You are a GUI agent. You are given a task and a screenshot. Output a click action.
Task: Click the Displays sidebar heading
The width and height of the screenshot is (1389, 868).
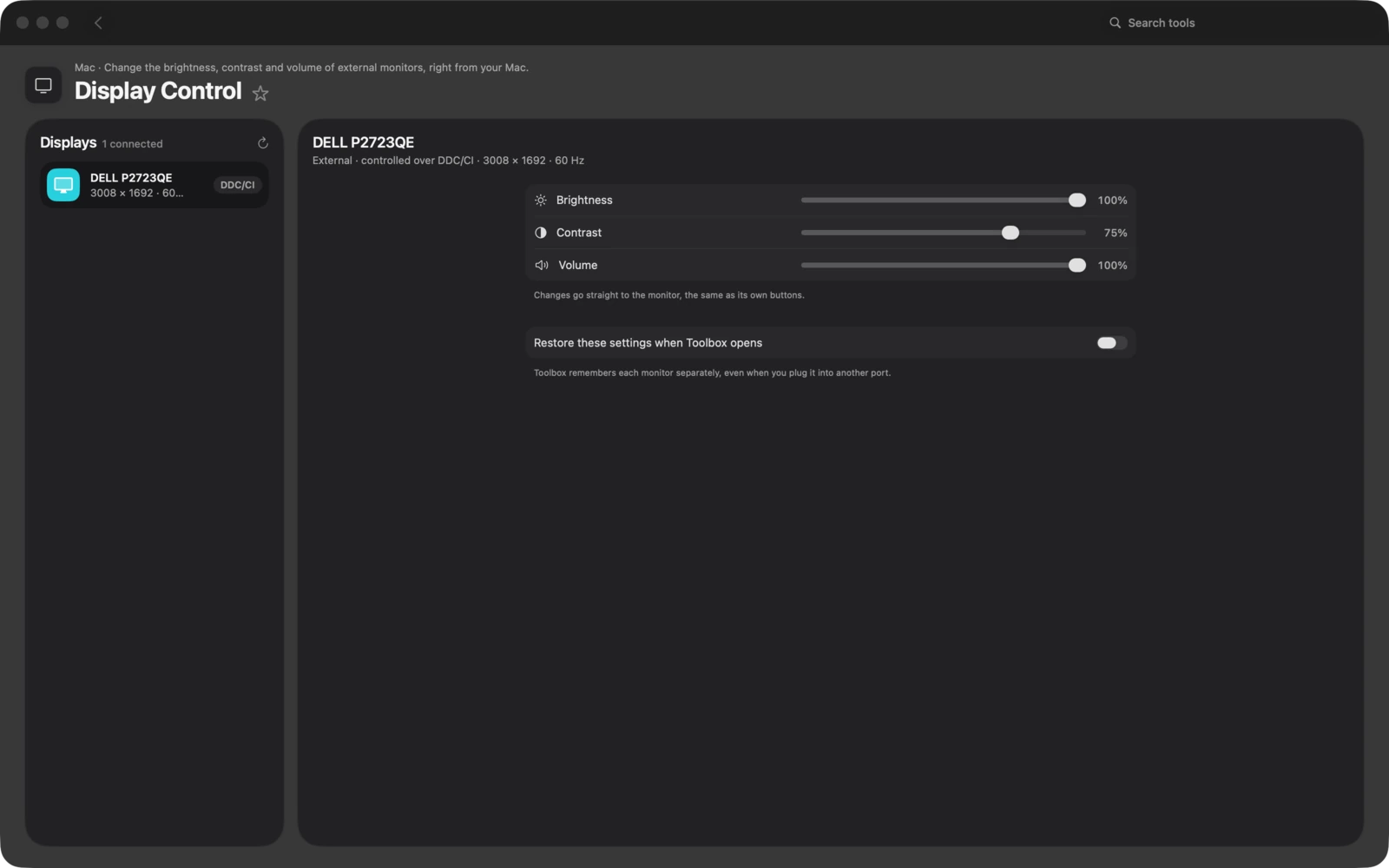point(68,142)
